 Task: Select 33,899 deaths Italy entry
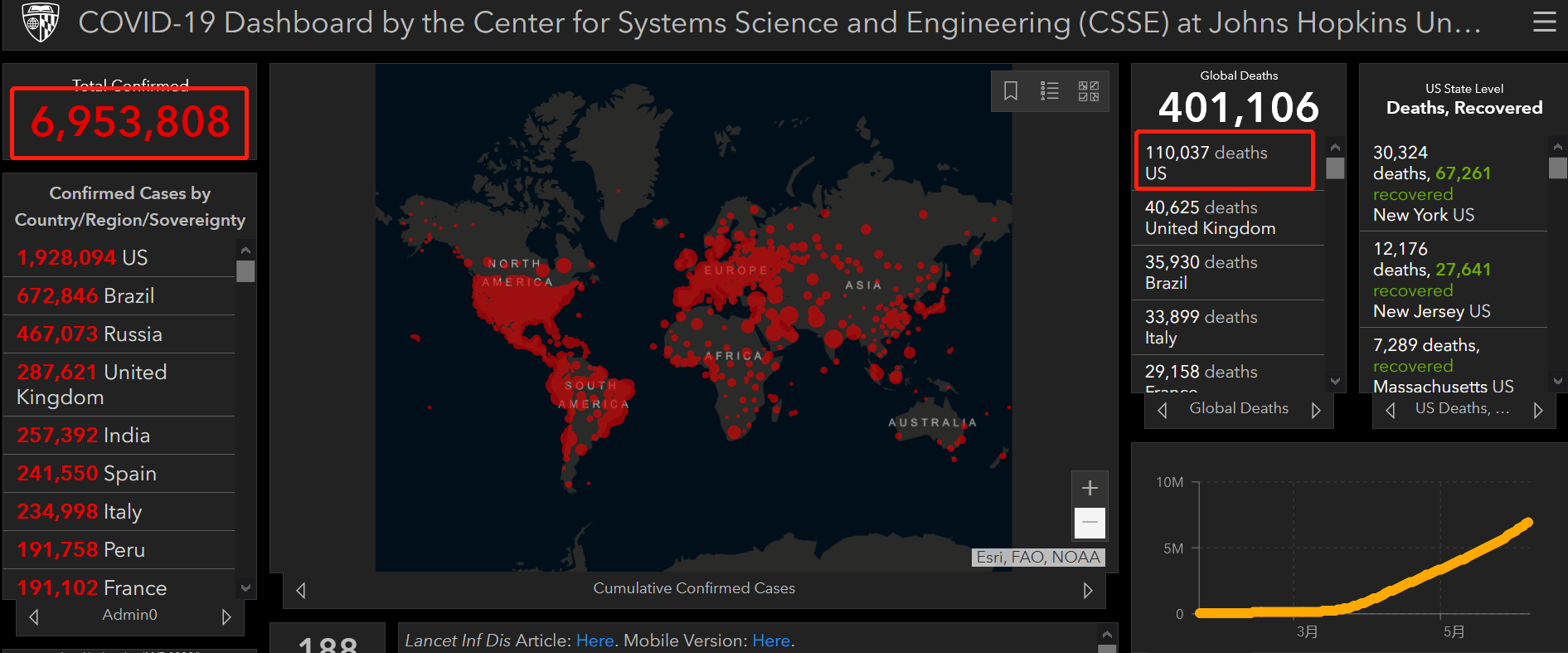1228,328
